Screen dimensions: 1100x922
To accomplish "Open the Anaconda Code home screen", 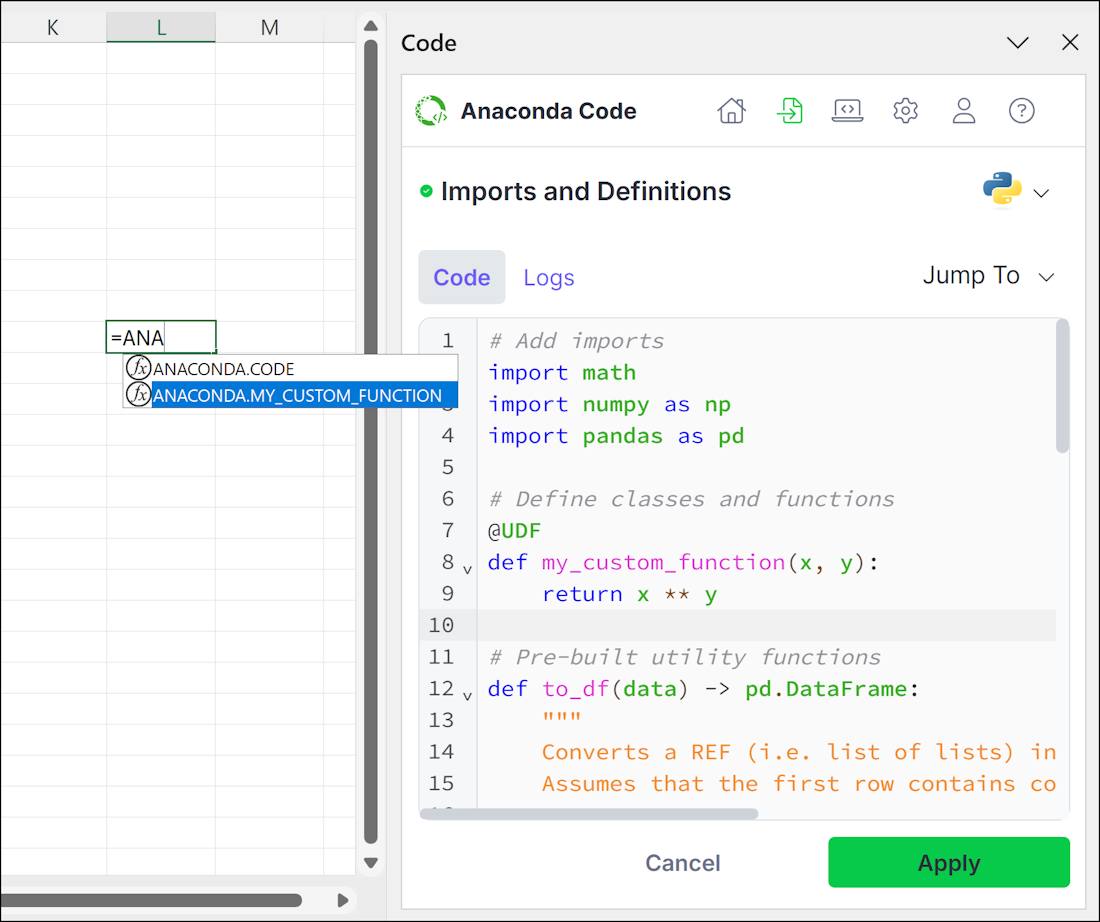I will tap(731, 110).
